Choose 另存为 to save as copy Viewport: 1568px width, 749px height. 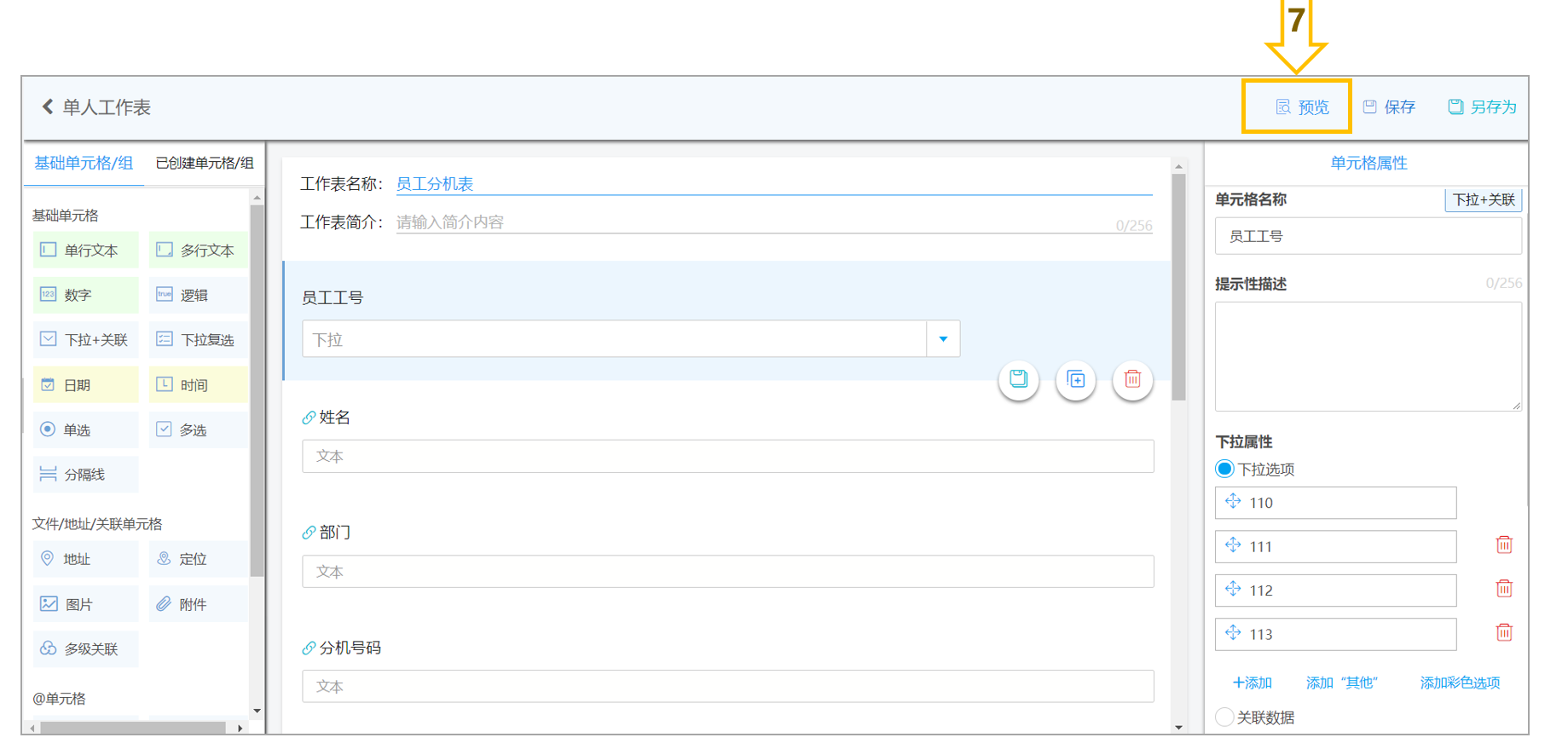tap(1482, 107)
